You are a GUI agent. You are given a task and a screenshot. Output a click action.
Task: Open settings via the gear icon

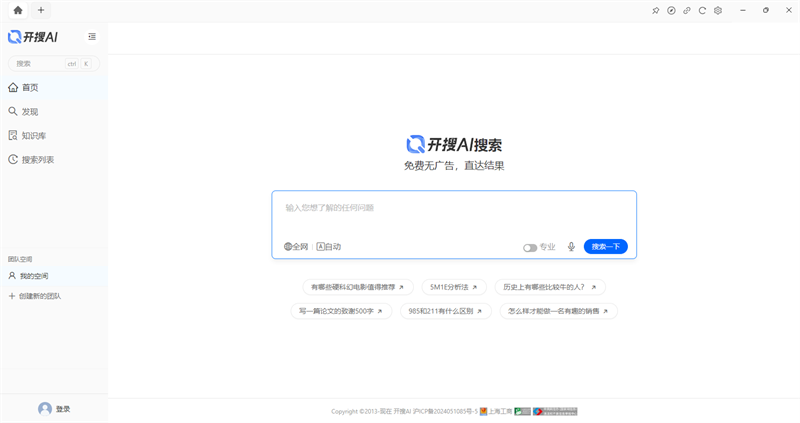(x=718, y=10)
